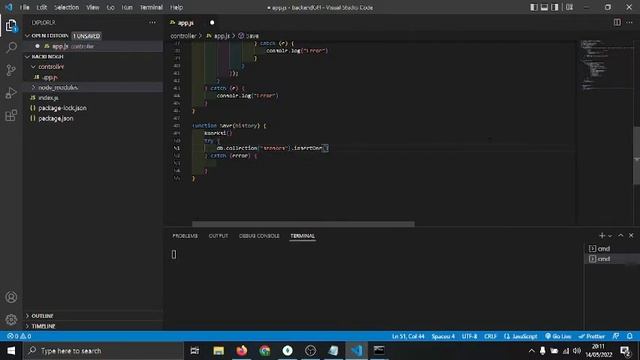Open the Explorer view in activity bar
Image resolution: width=640 pixels, height=360 pixels.
pyautogui.click(x=11, y=26)
